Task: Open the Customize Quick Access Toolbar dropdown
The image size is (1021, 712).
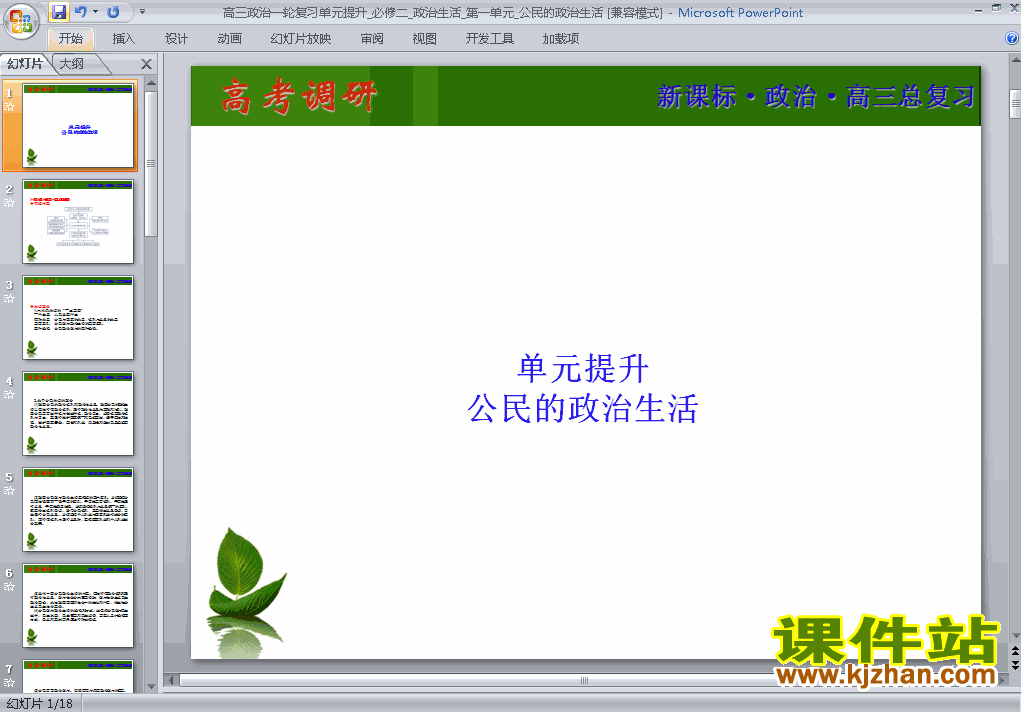Action: click(x=143, y=12)
